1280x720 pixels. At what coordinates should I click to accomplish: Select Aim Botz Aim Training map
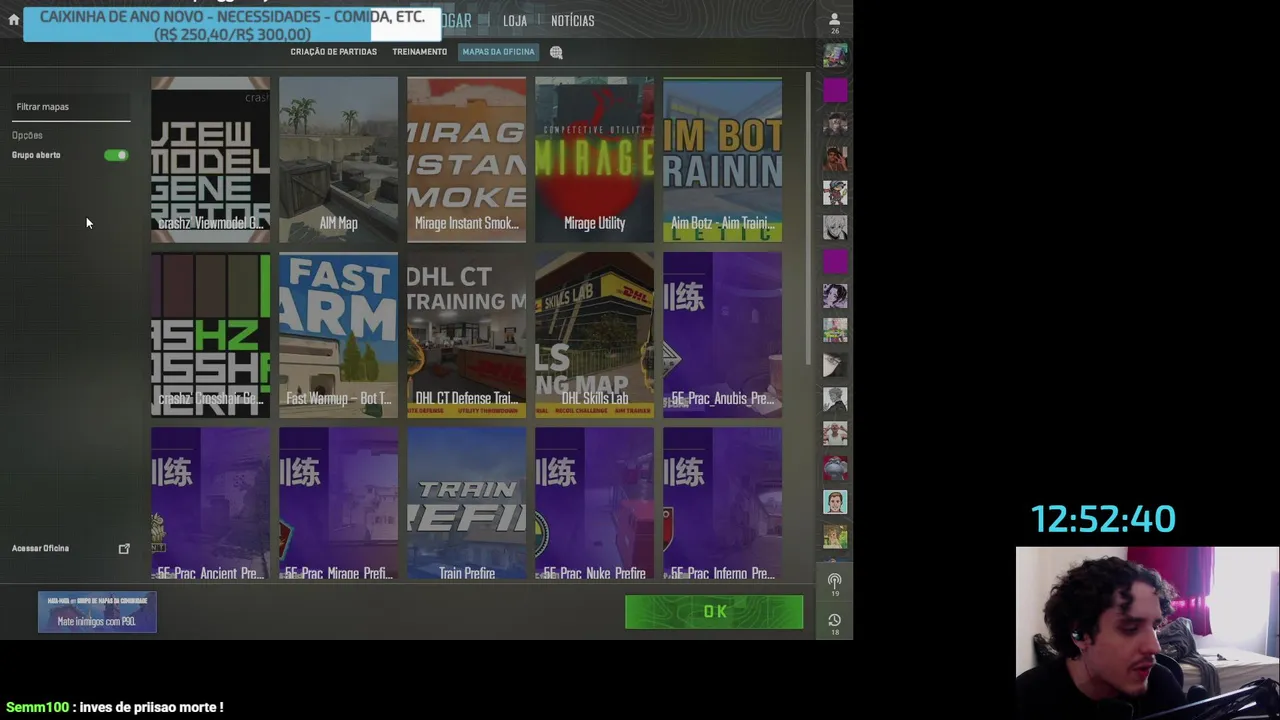tap(722, 159)
